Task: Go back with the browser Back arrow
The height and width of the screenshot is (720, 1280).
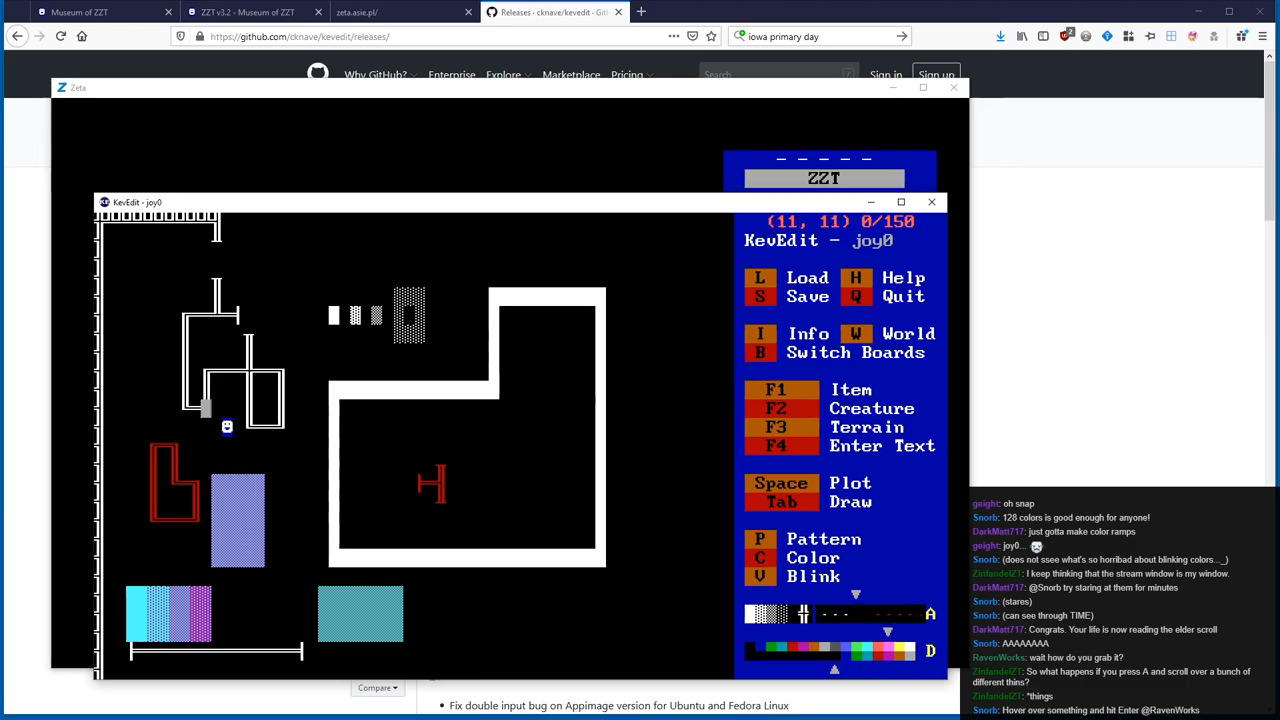Action: (17, 36)
